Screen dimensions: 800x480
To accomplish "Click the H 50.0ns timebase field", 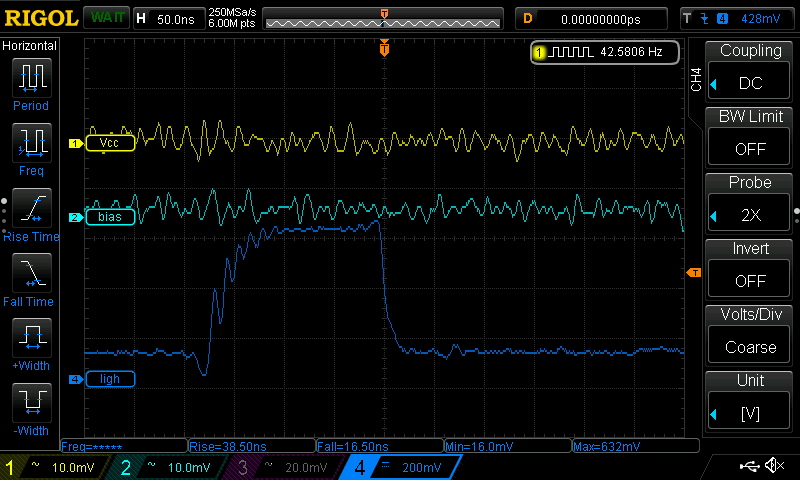I will click(168, 19).
